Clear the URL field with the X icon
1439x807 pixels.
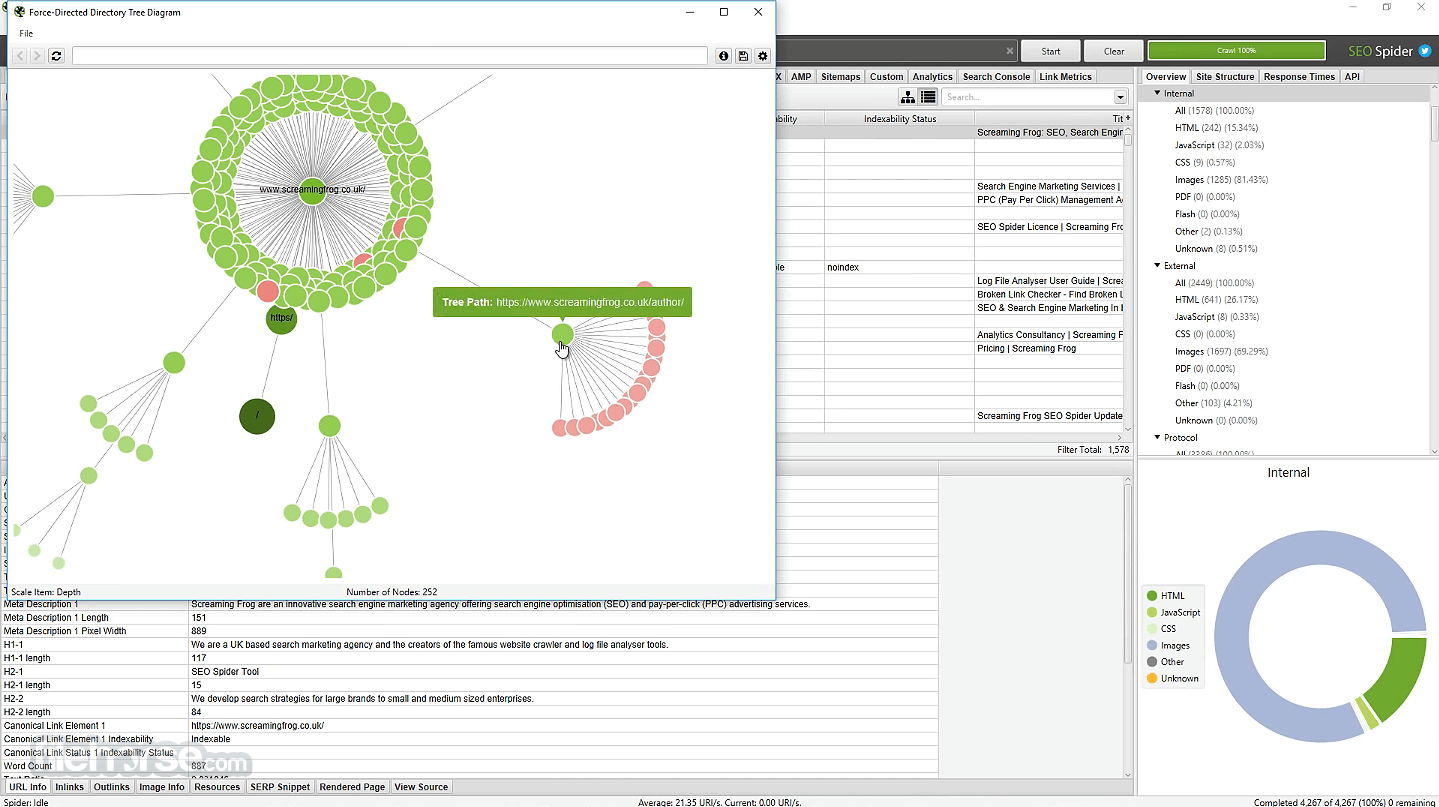pos(1010,51)
